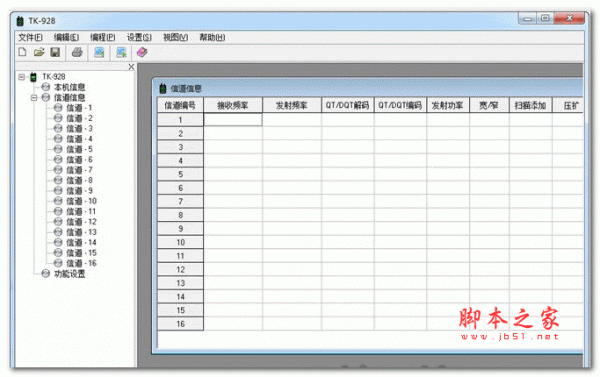Select 信道 - 2 in the tree
The height and width of the screenshot is (377, 600).
click(79, 118)
